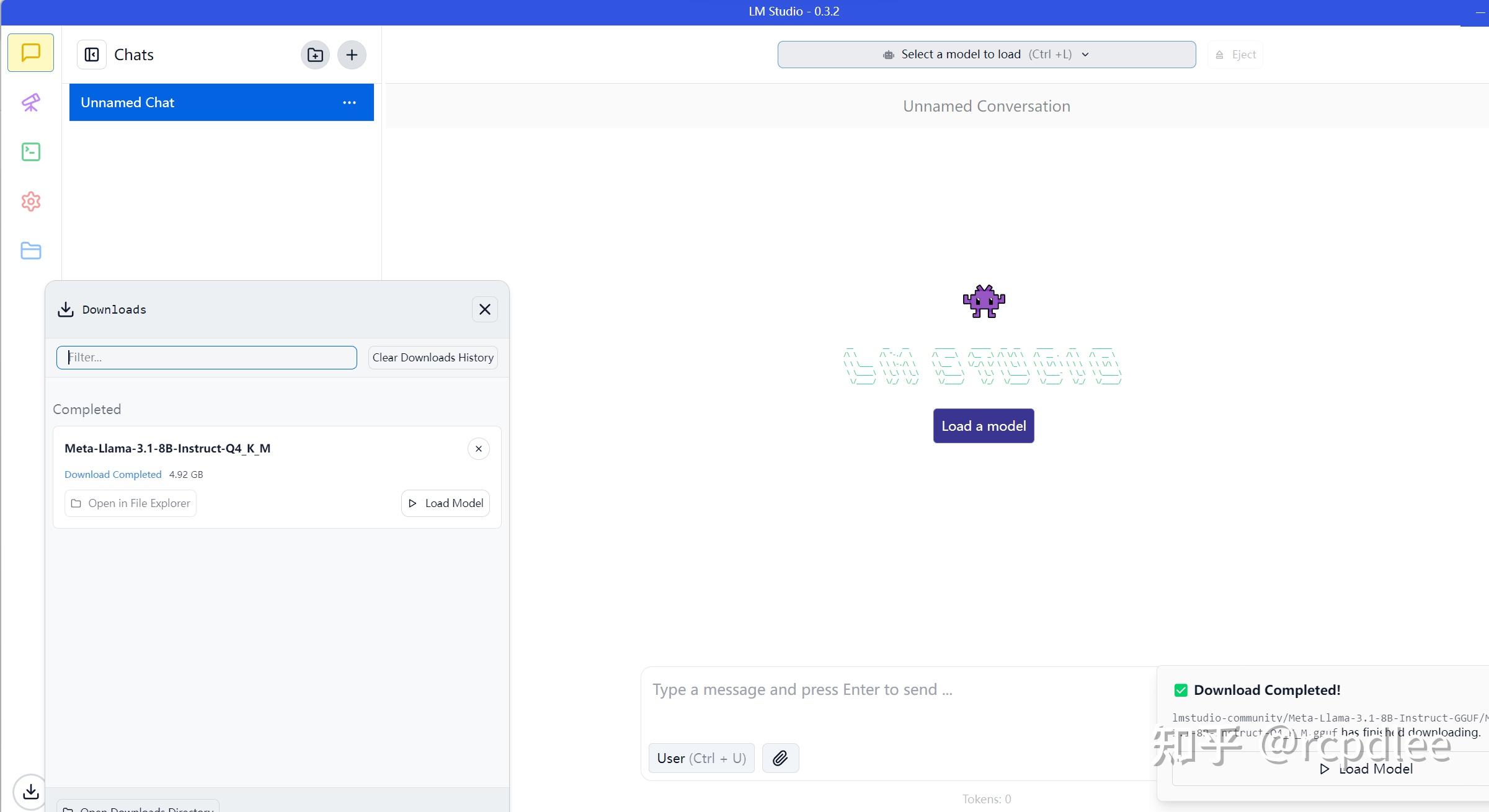Expand the Select a model to load dropdown
1489x812 pixels.
coord(987,55)
